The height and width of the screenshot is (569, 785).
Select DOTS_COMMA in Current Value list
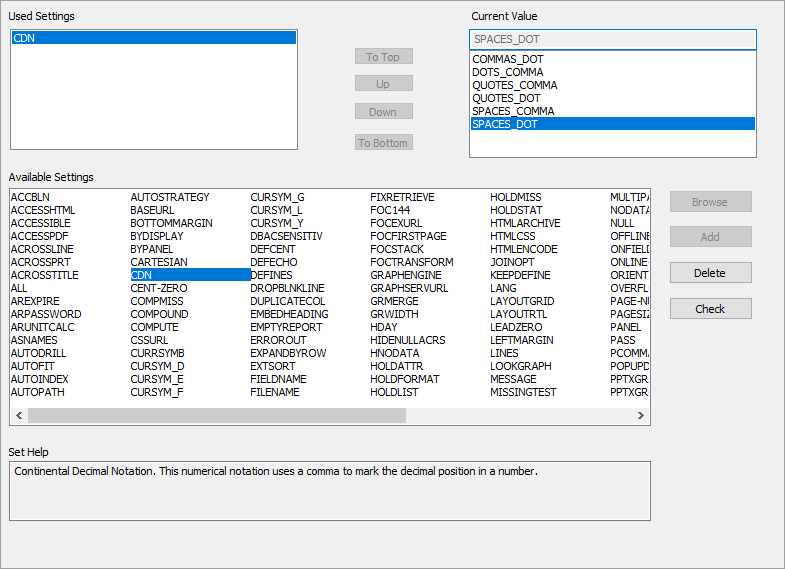click(x=508, y=72)
